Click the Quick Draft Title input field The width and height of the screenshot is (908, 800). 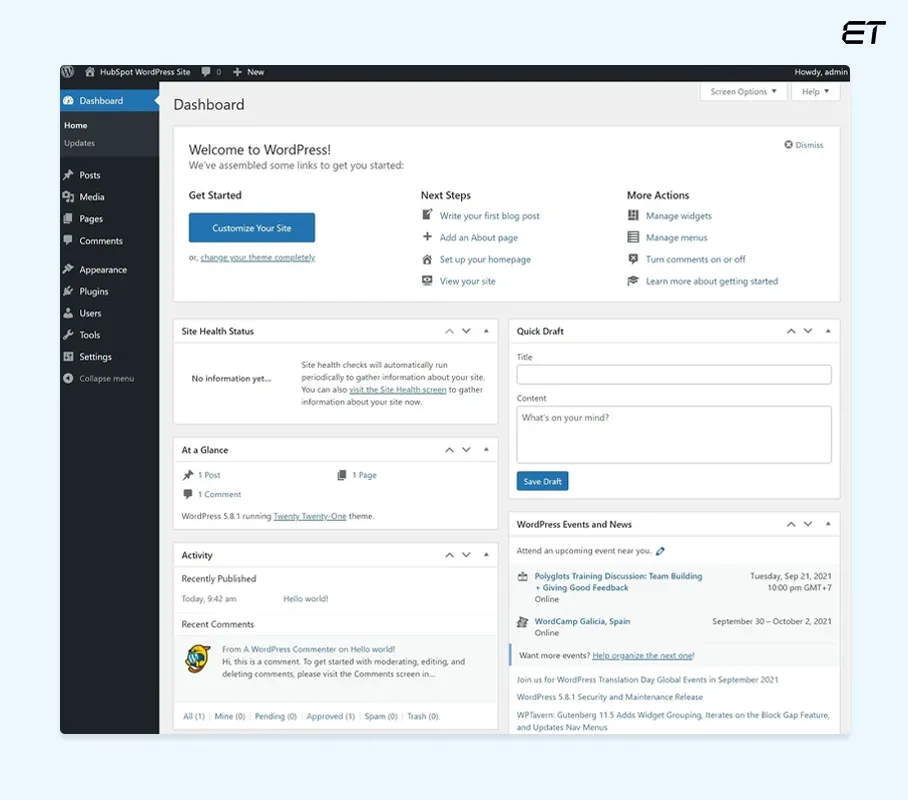[674, 374]
